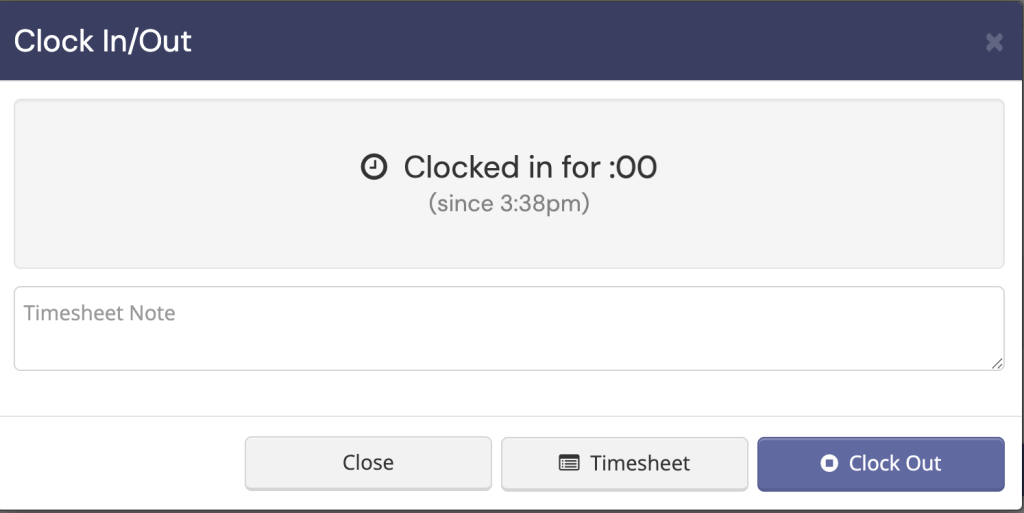Click the "(since 3:38pm)" timestamp text
1024x513 pixels.
508,204
